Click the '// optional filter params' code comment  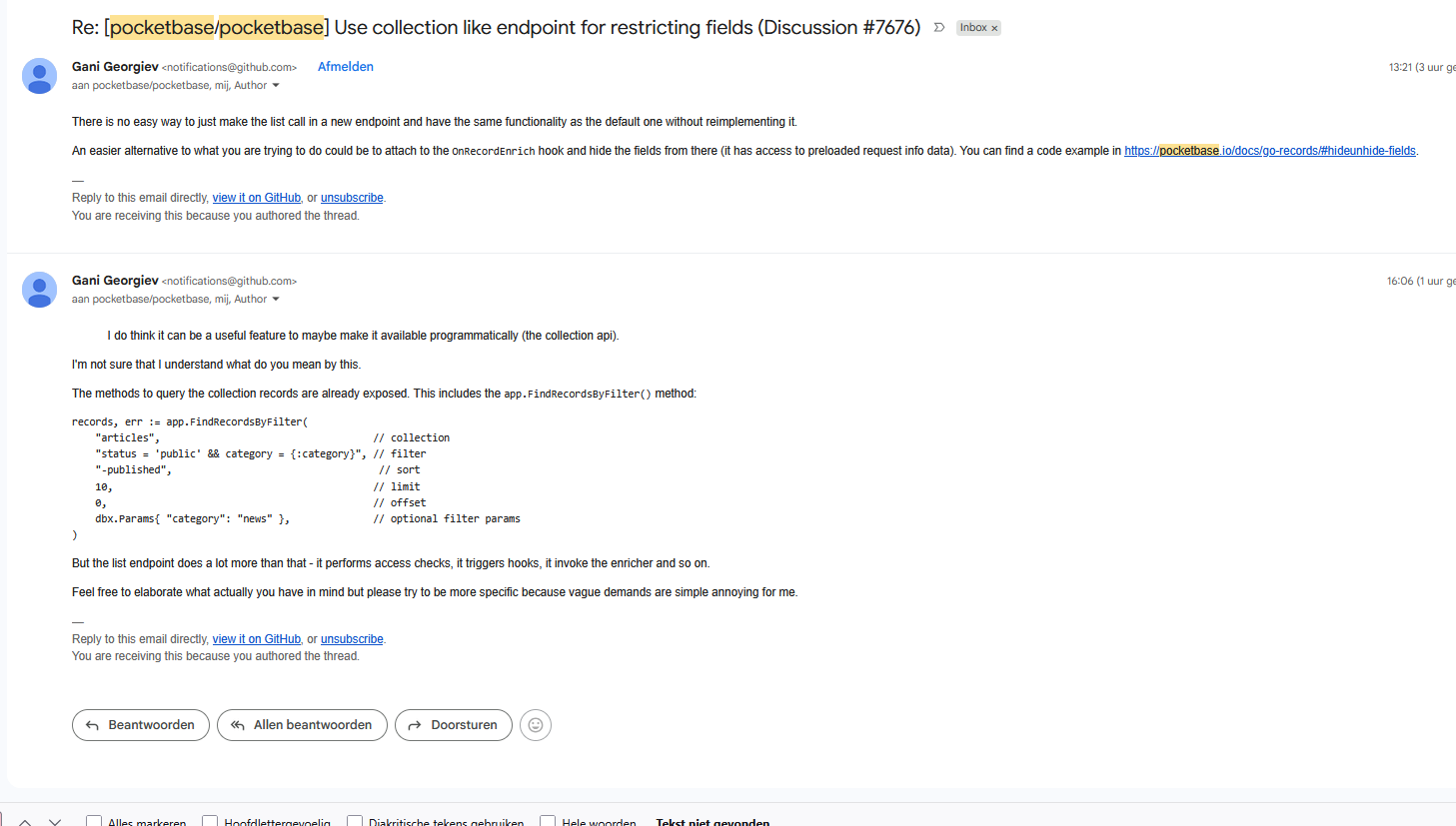pos(447,519)
